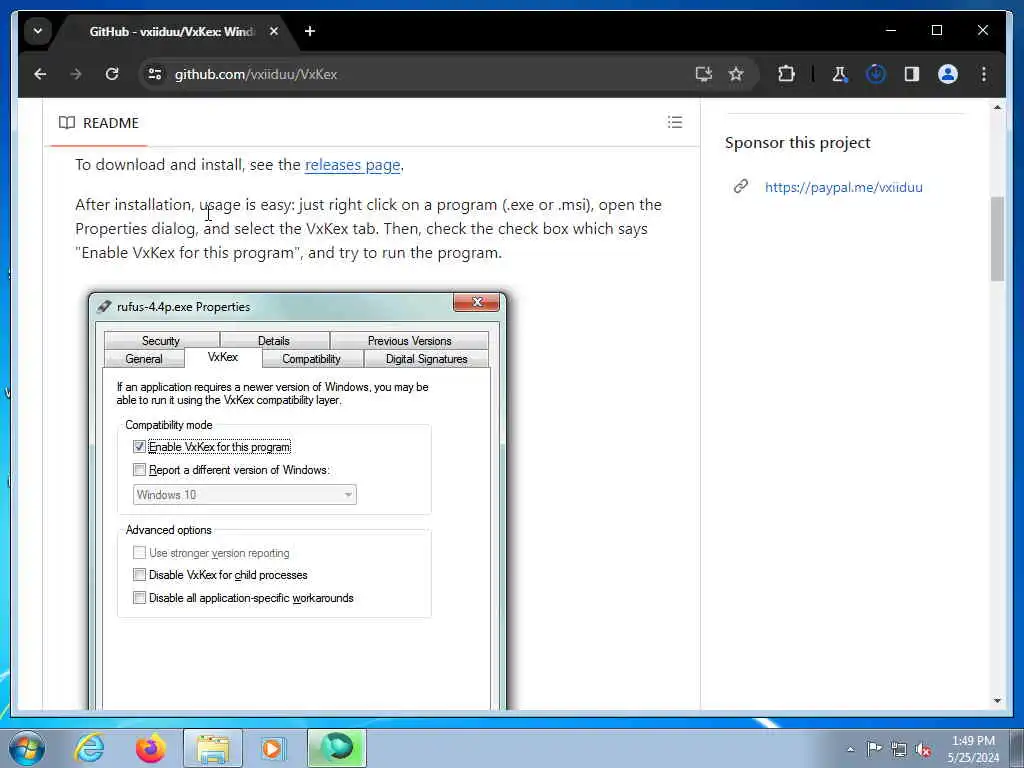
Task: Switch to the active browser taskbar button
Action: tap(337, 748)
